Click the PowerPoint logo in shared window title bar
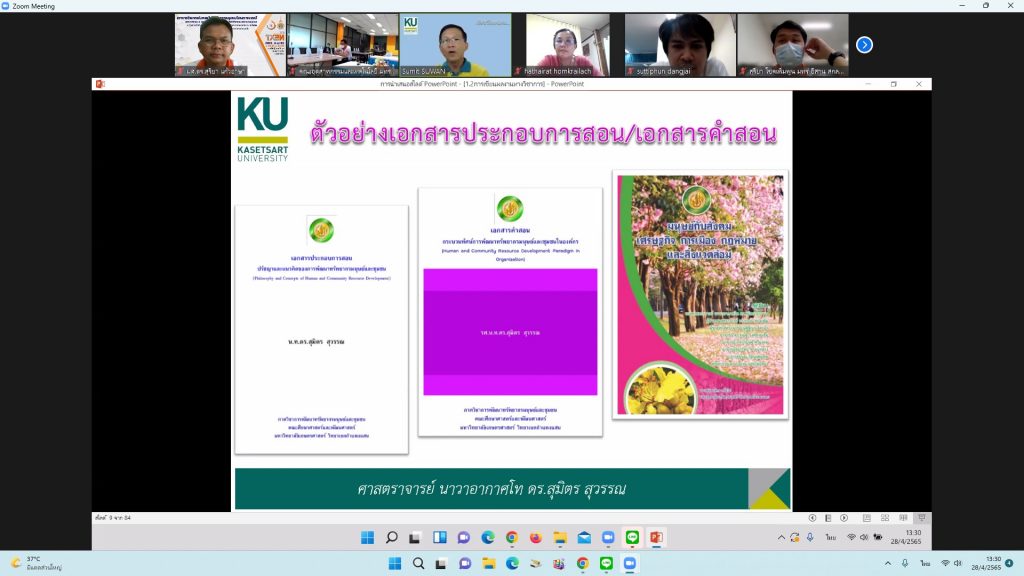1024x576 pixels. 100,84
